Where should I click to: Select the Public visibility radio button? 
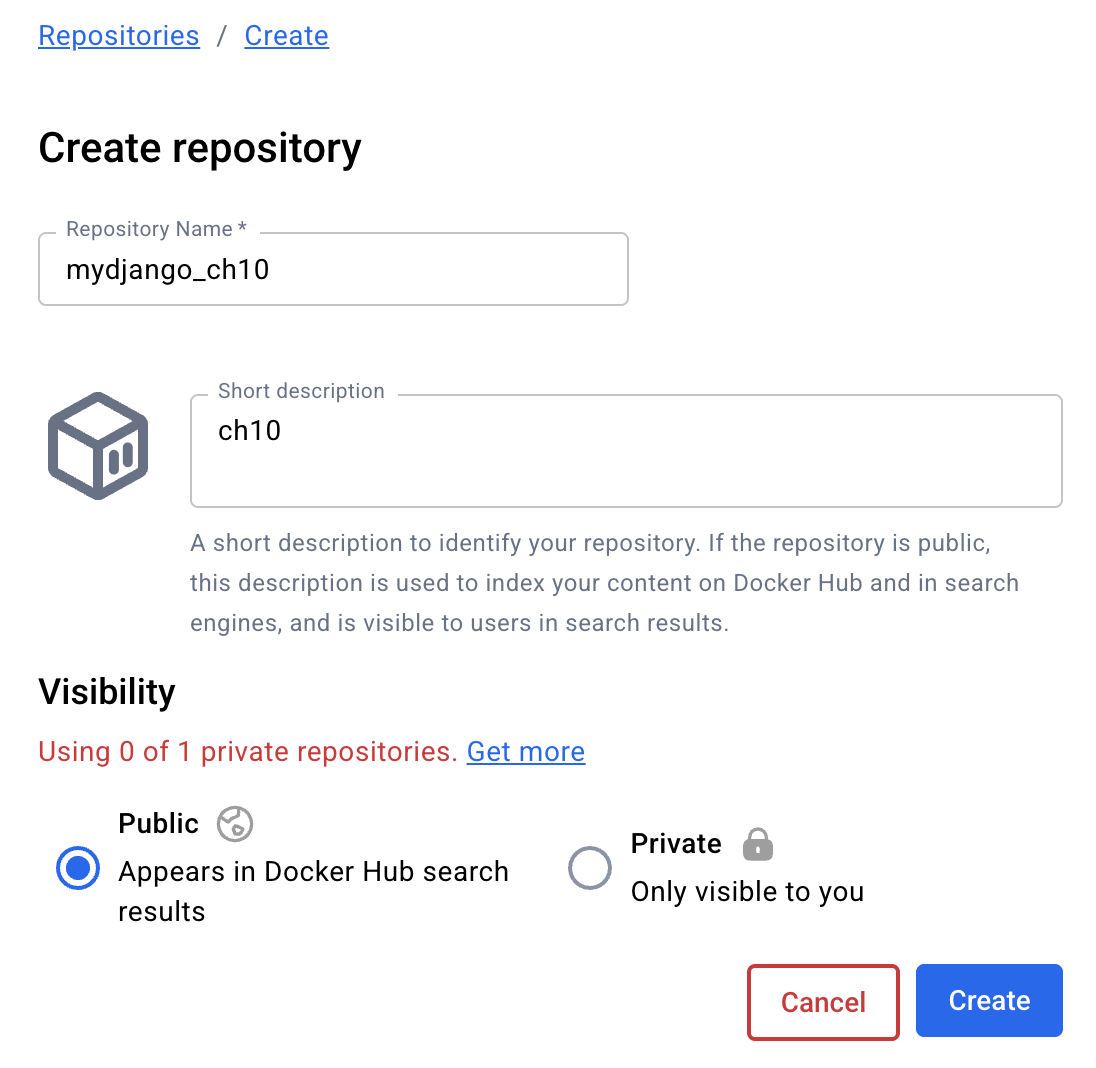click(x=77, y=868)
